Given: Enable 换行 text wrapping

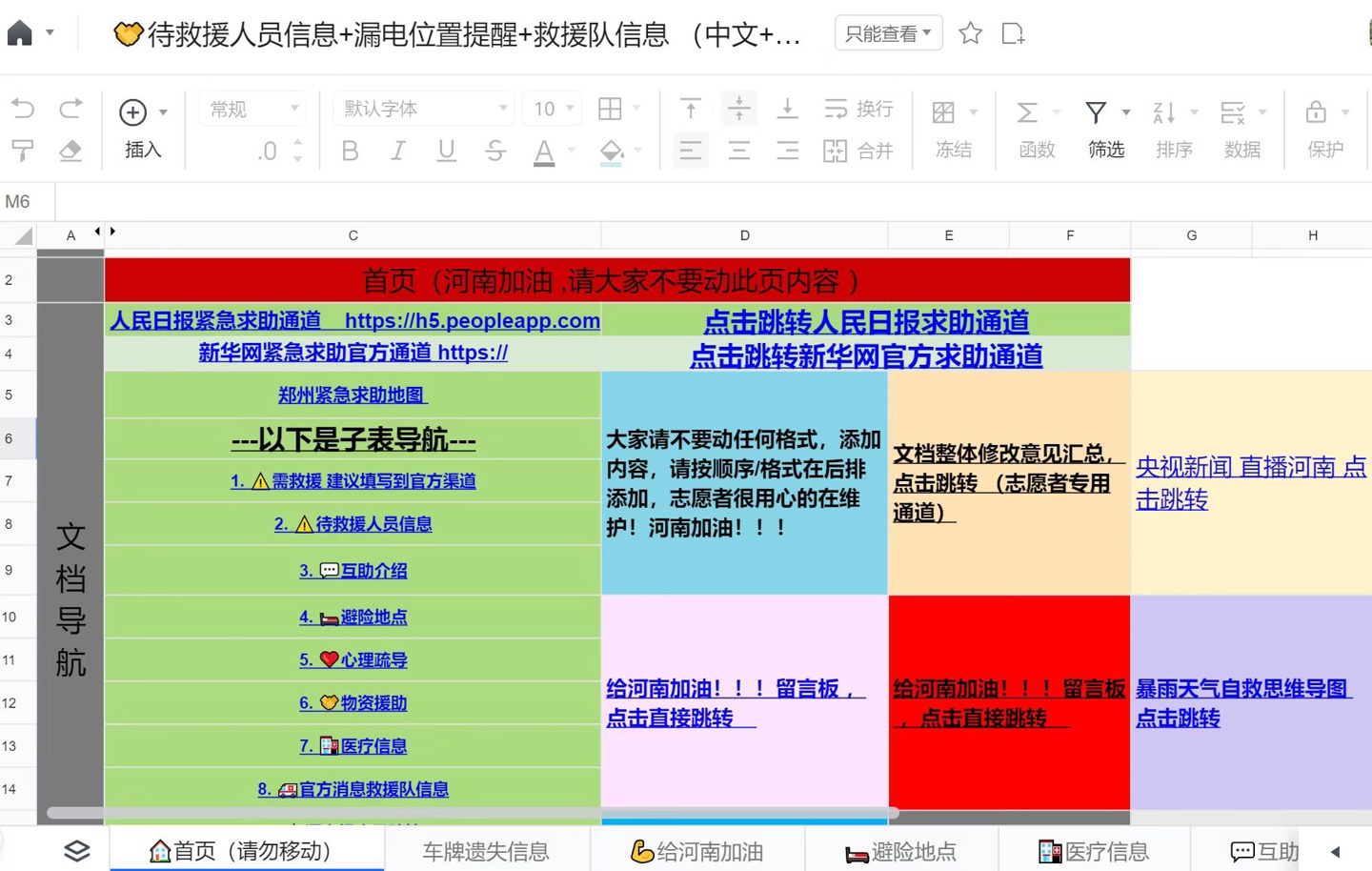Looking at the screenshot, I should tap(857, 108).
